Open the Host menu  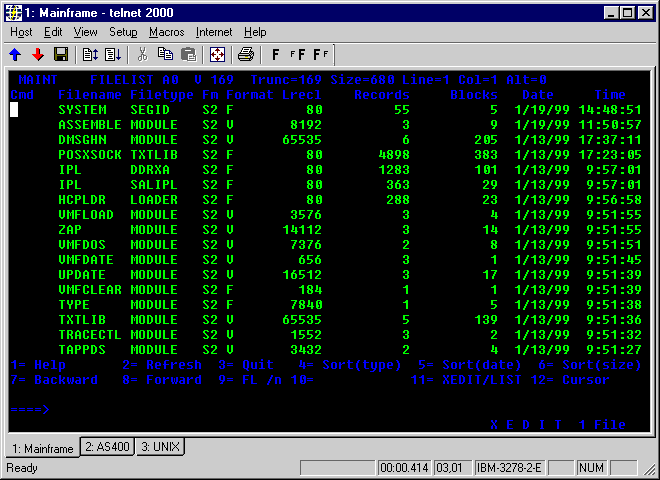click(21, 32)
